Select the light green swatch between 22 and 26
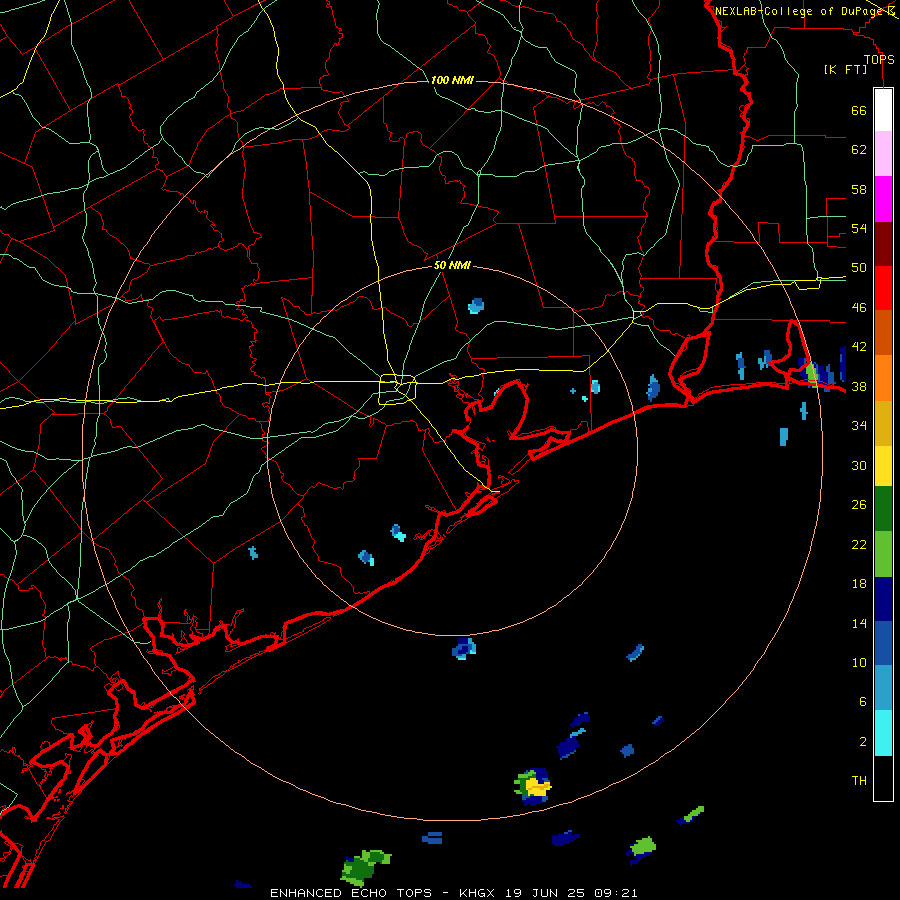 (883, 554)
